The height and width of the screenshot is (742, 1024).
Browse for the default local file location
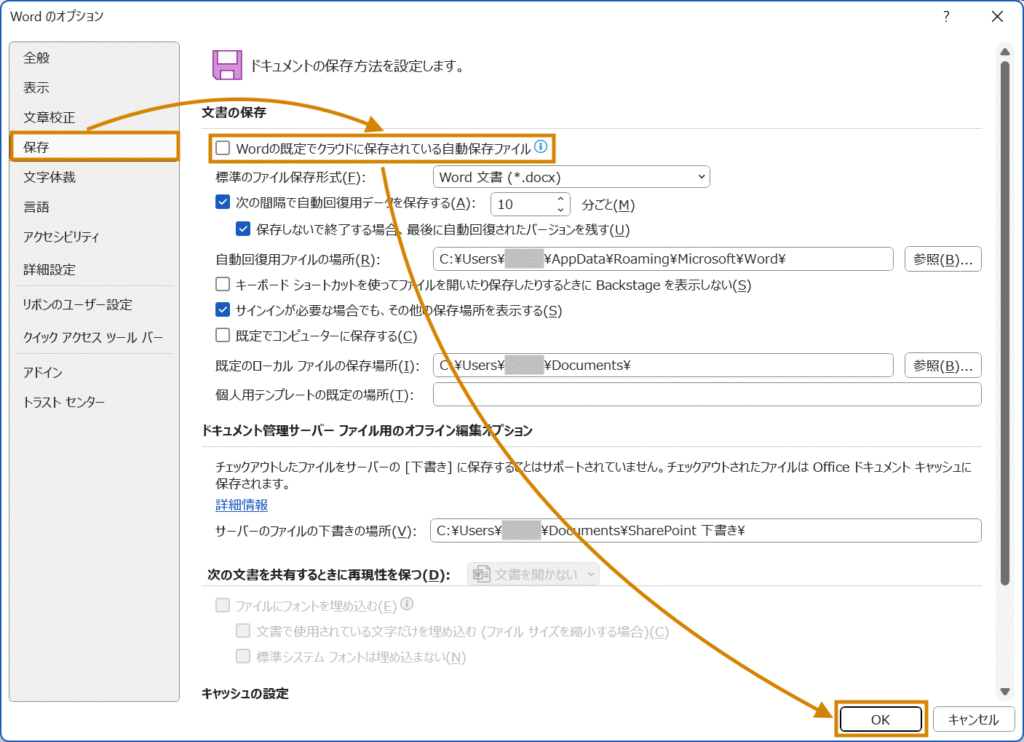pos(942,366)
